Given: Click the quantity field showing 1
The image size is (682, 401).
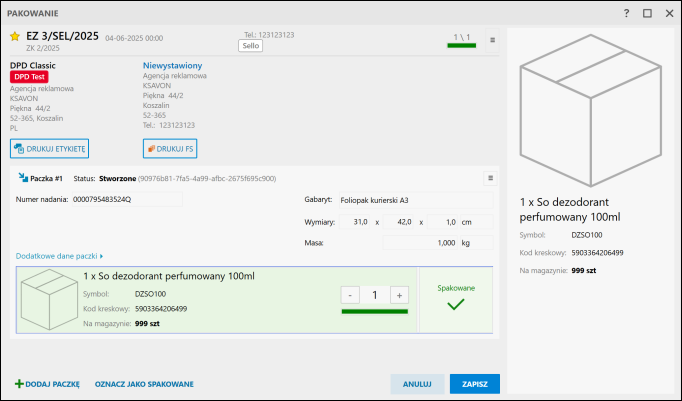Looking at the screenshot, I should 374,295.
